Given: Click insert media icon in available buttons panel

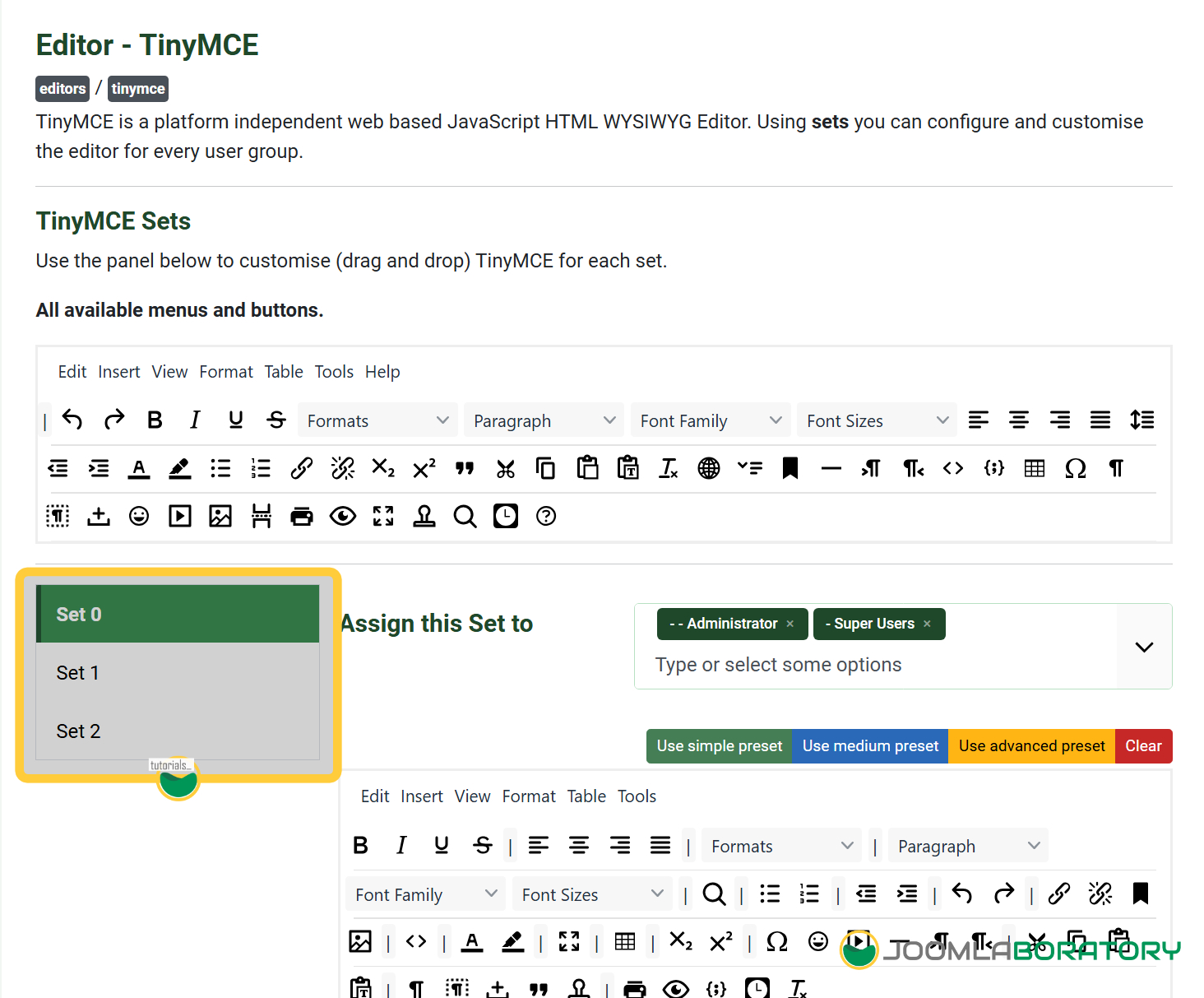Looking at the screenshot, I should (180, 516).
